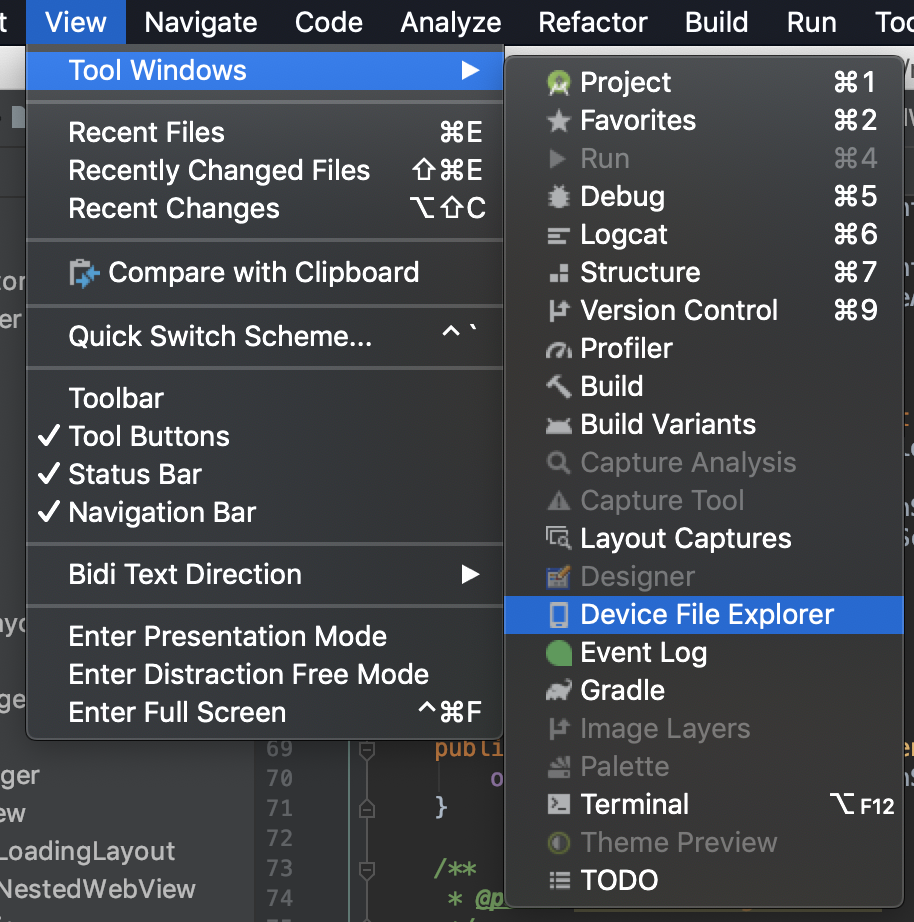
Task: Click the Debug bug icon
Action: pos(558,197)
